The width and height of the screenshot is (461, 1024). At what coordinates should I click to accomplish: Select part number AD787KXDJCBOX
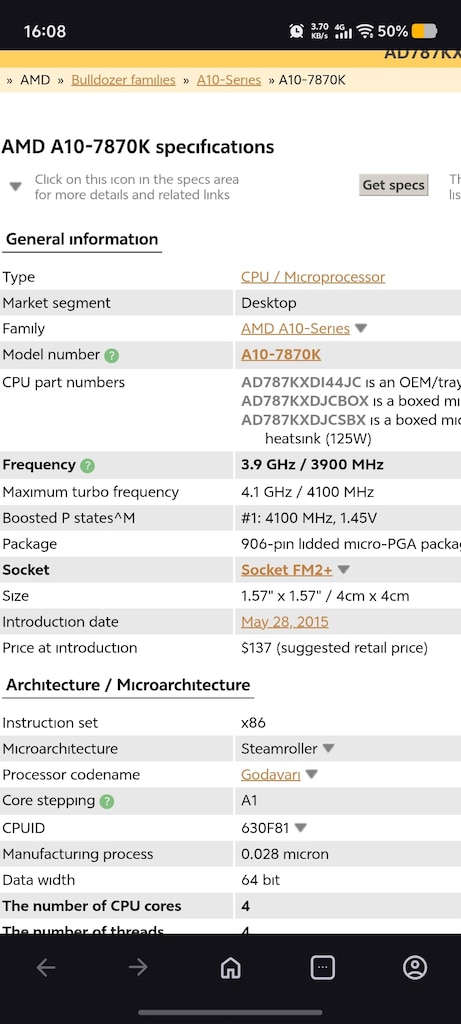(305, 400)
